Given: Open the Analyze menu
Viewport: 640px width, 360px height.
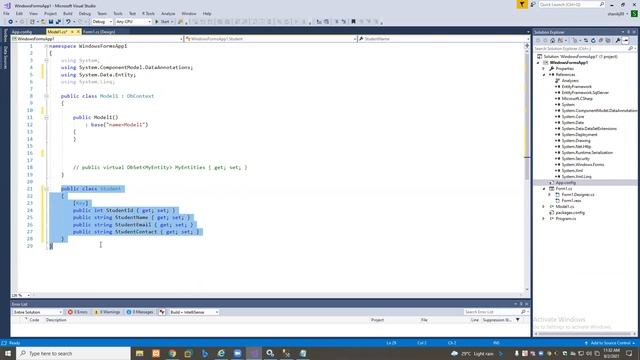Looking at the screenshot, I should coord(168,13).
